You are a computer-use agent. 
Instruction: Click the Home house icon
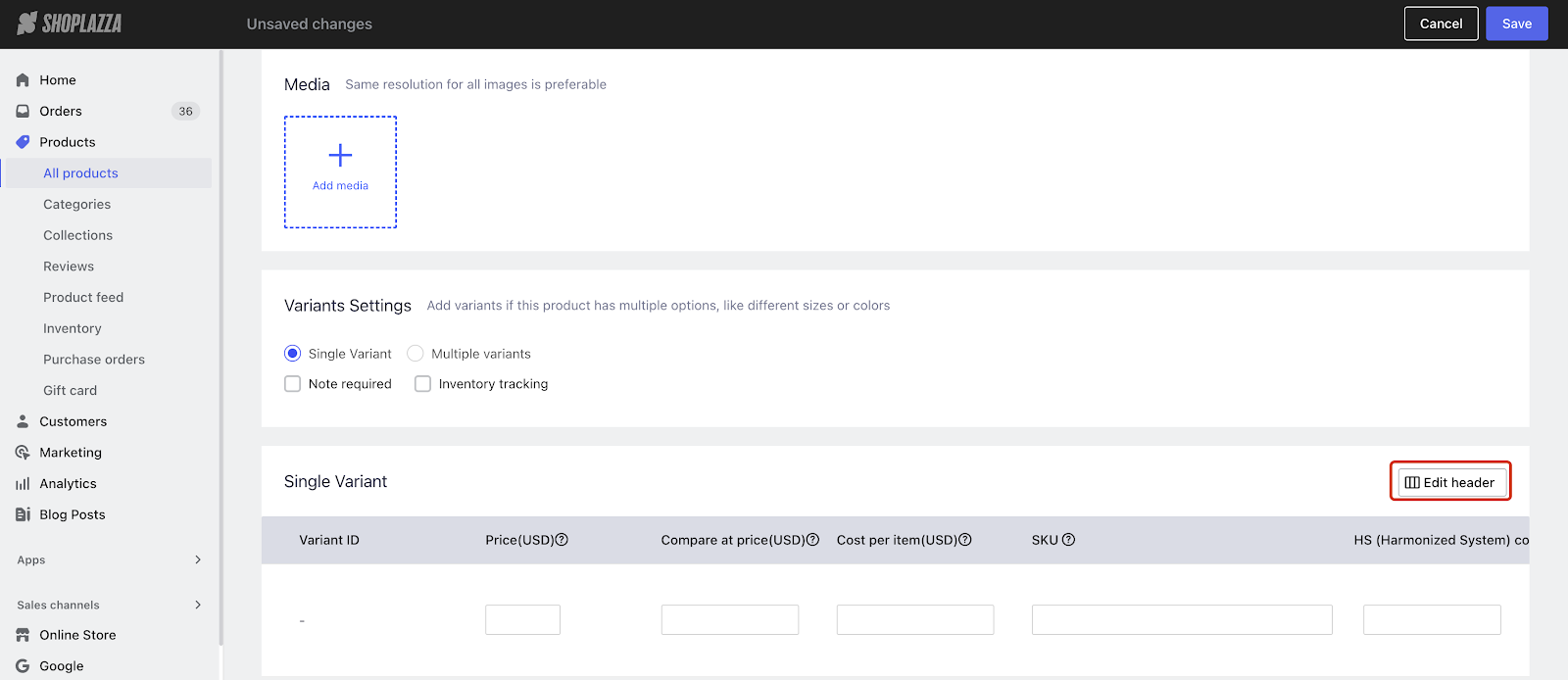pos(23,80)
